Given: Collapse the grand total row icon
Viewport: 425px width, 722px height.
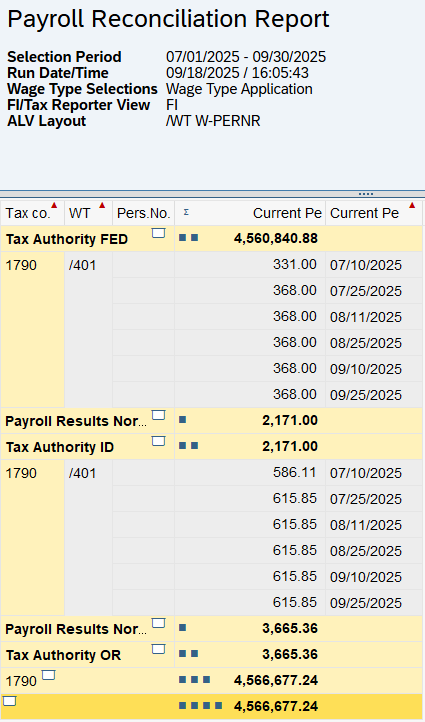Looking at the screenshot, I should (10, 701).
